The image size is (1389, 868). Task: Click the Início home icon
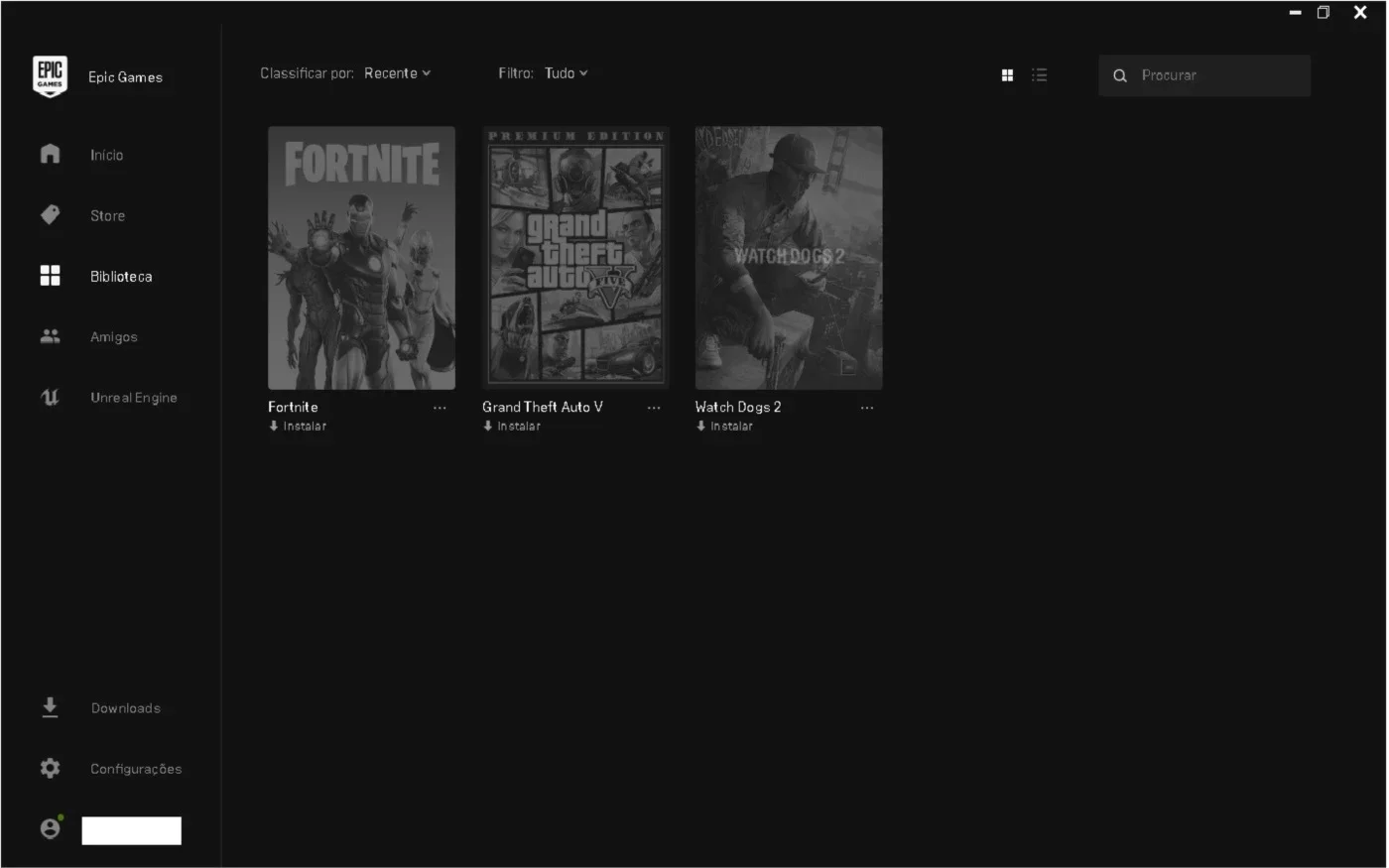pyautogui.click(x=50, y=154)
